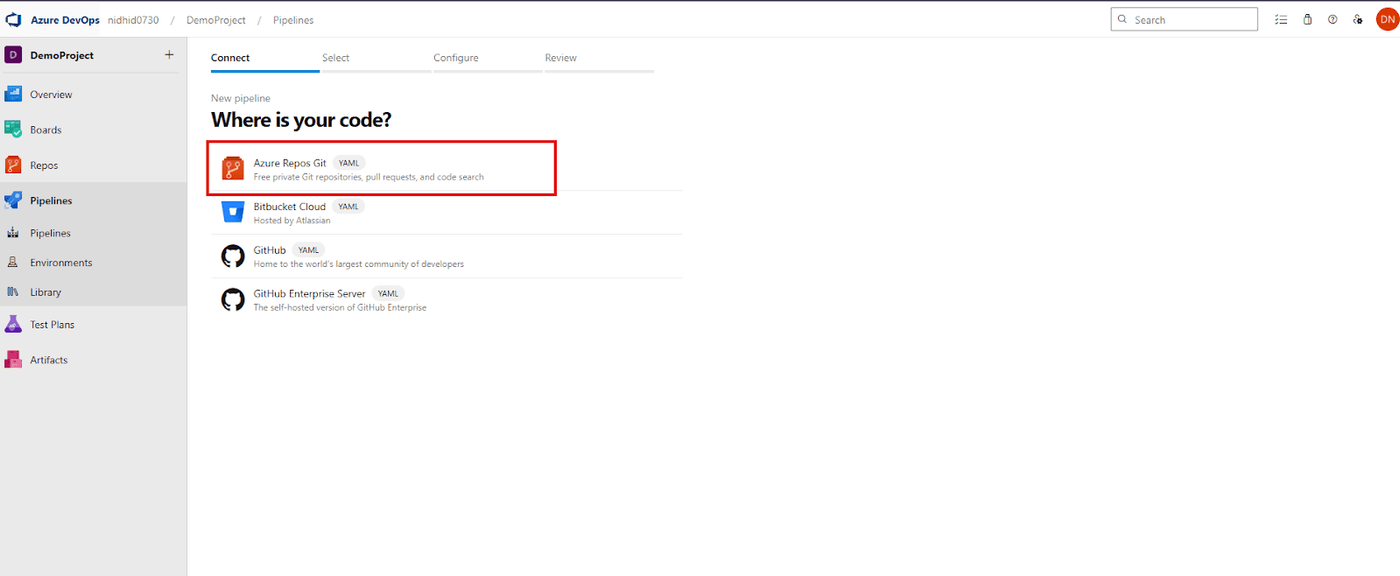1400x576 pixels.
Task: Open the user settings icon
Action: tap(1357, 19)
